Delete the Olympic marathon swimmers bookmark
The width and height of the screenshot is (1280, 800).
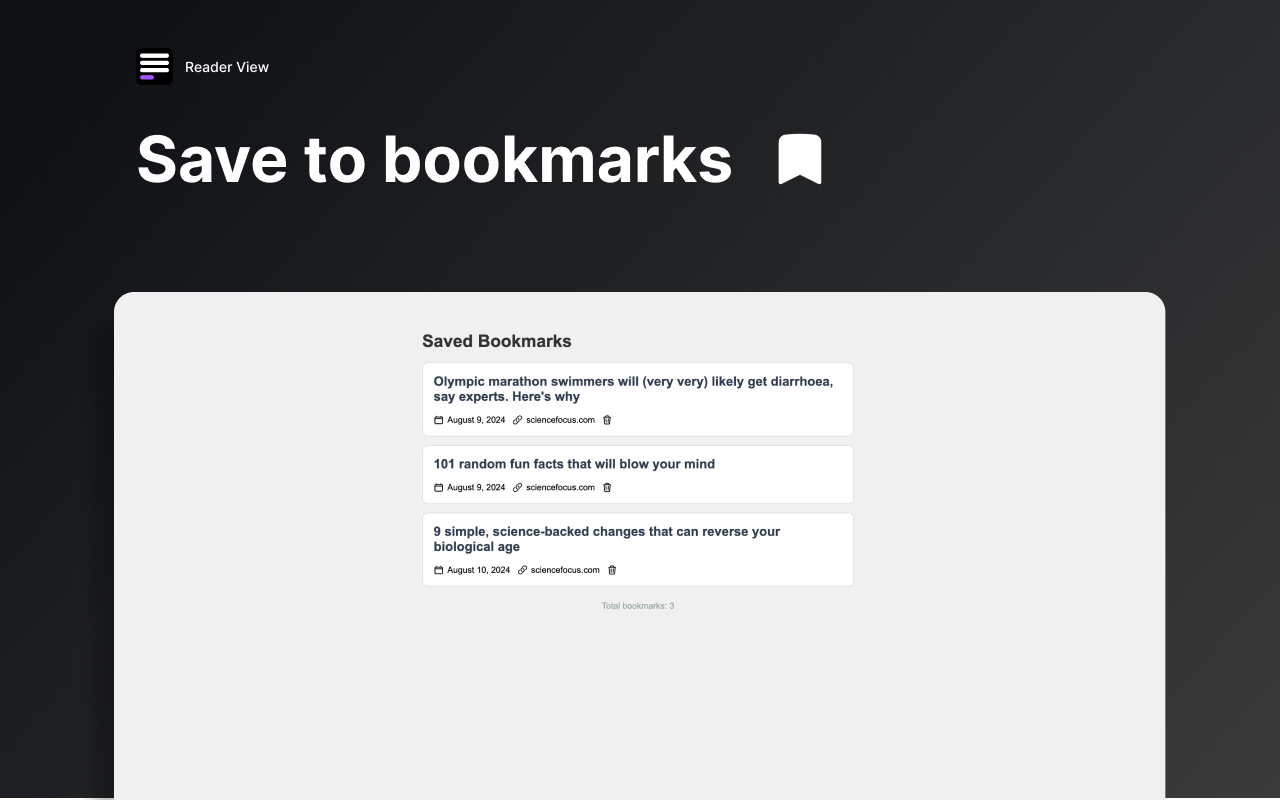click(607, 420)
